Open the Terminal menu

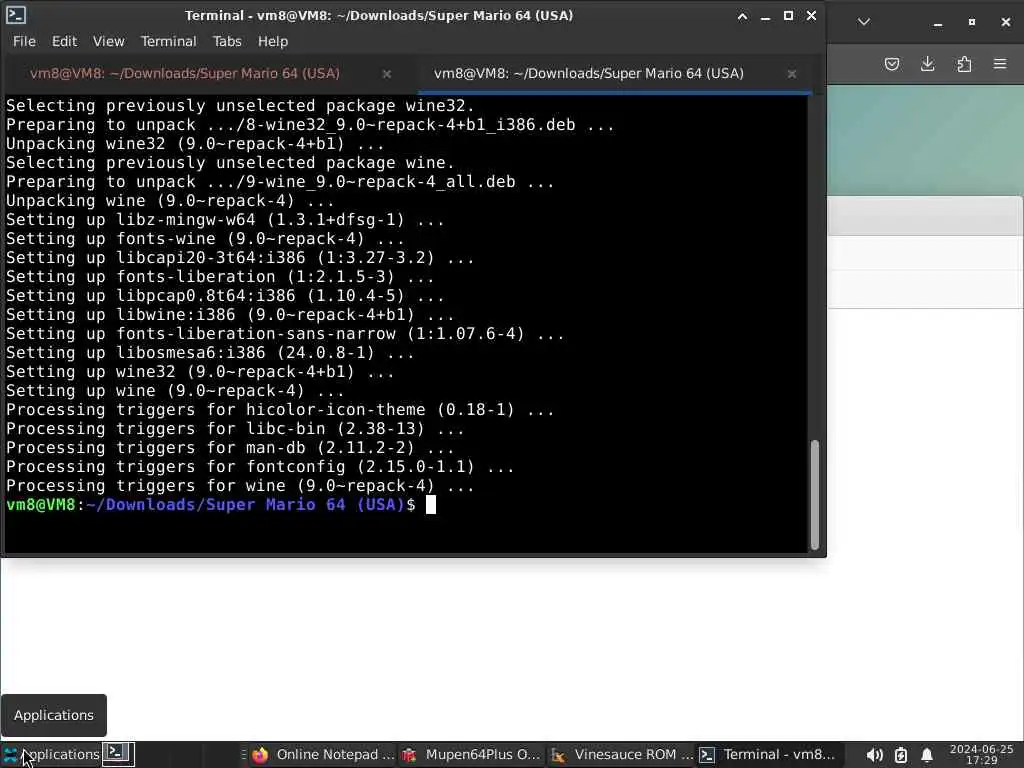click(168, 41)
